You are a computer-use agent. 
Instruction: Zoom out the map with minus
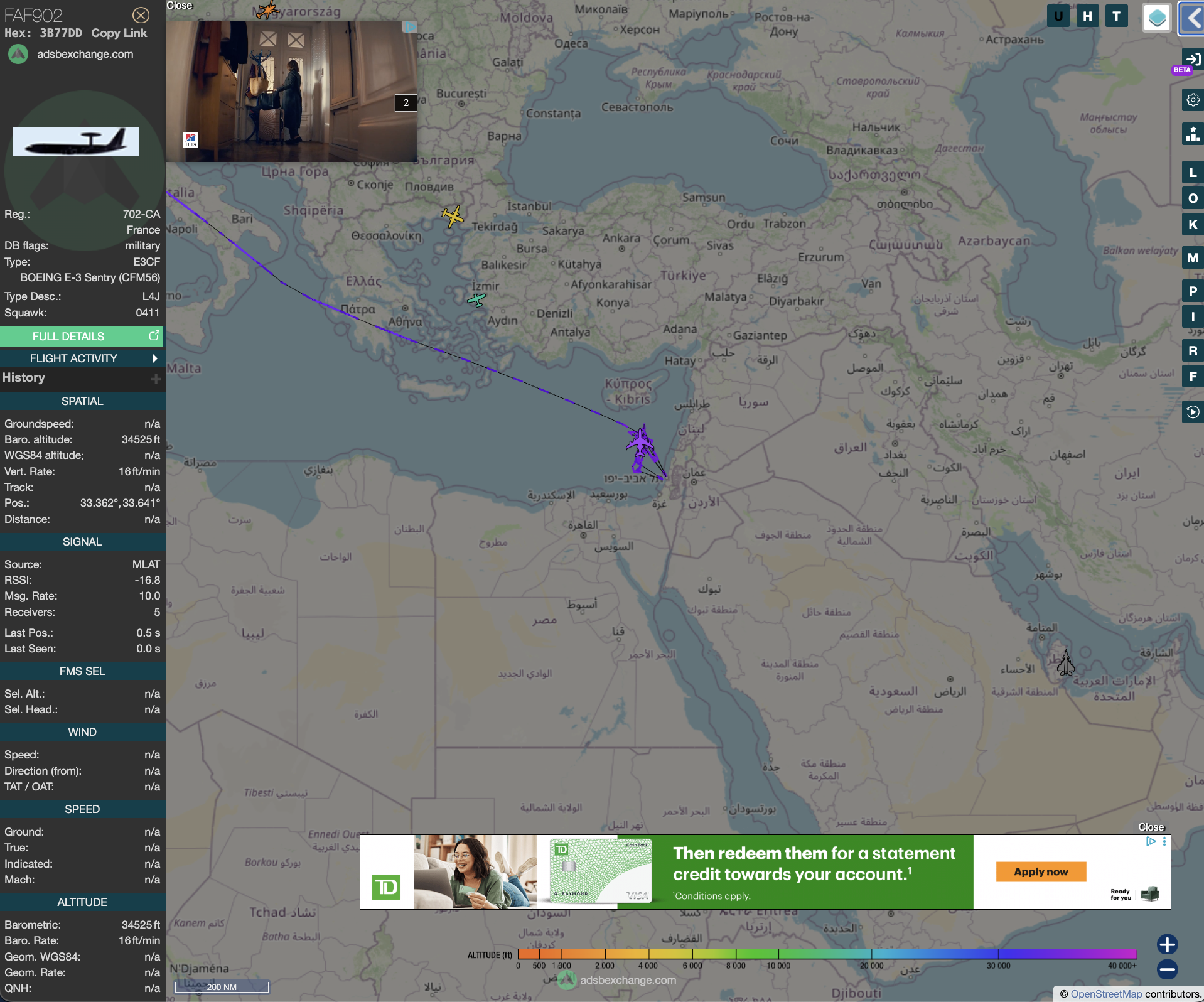[x=1167, y=969]
